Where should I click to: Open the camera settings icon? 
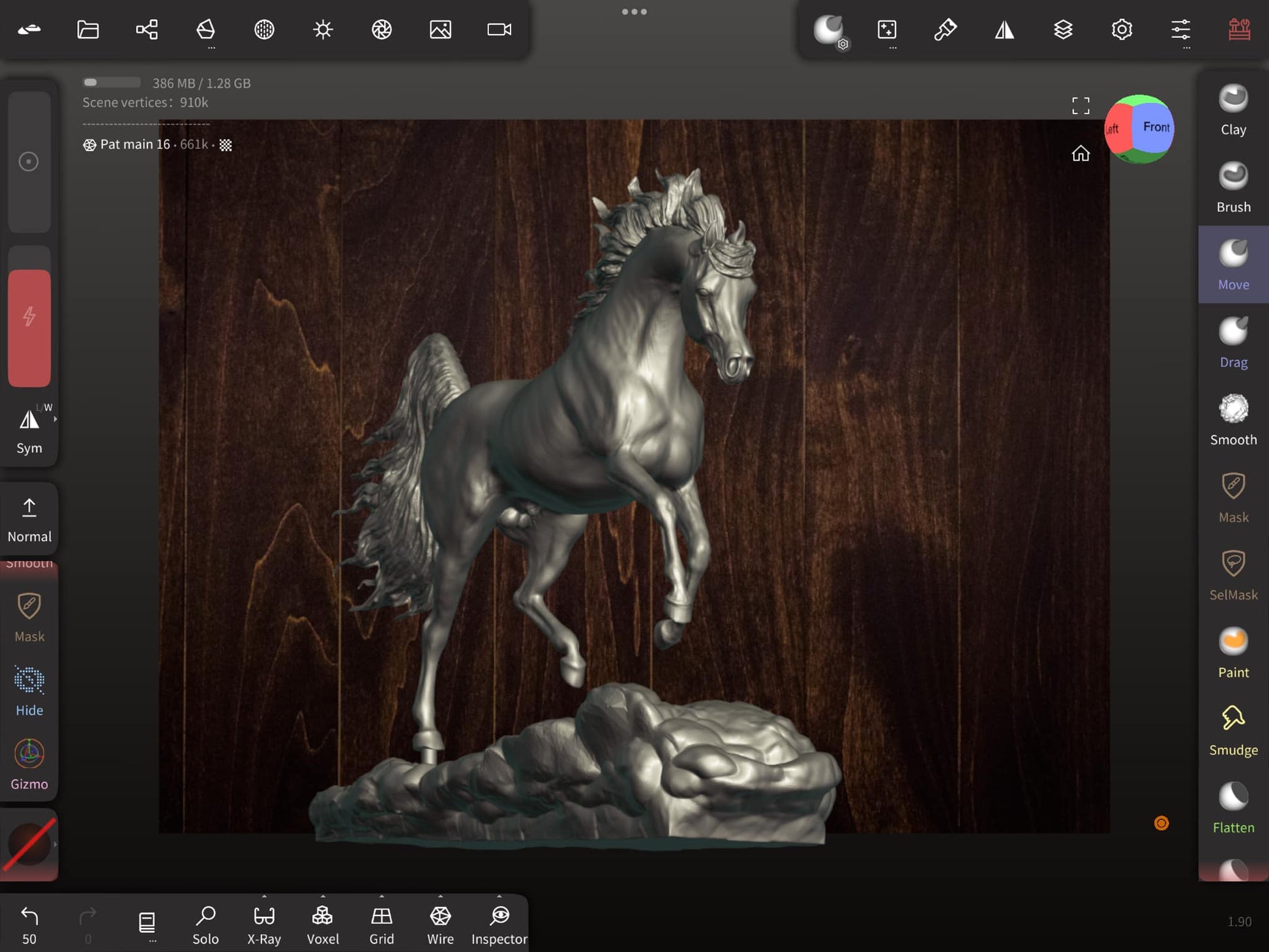click(x=499, y=29)
